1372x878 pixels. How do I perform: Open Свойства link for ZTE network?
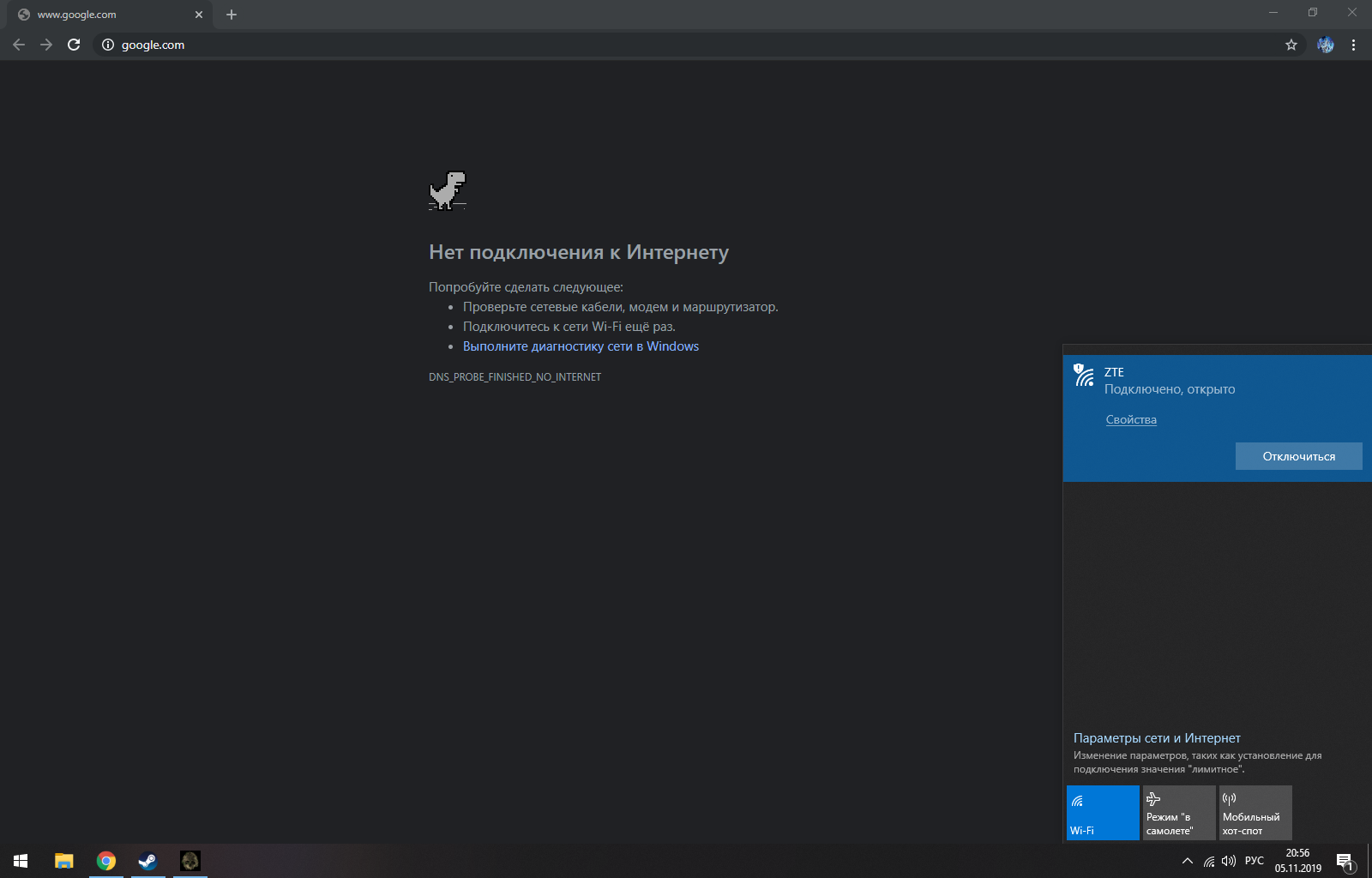(x=1131, y=419)
